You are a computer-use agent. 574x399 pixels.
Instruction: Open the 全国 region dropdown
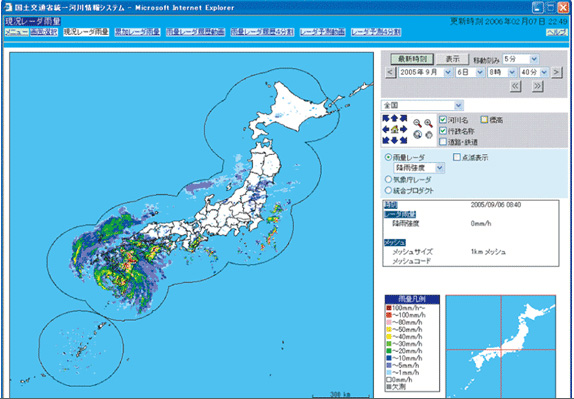(x=422, y=105)
